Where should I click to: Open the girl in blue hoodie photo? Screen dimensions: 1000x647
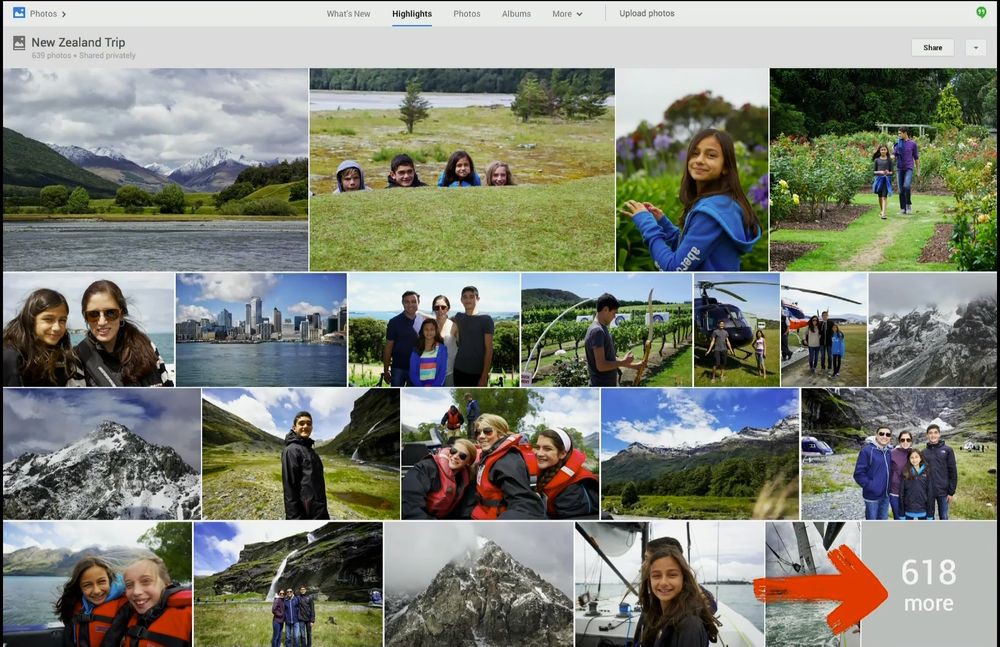point(692,170)
